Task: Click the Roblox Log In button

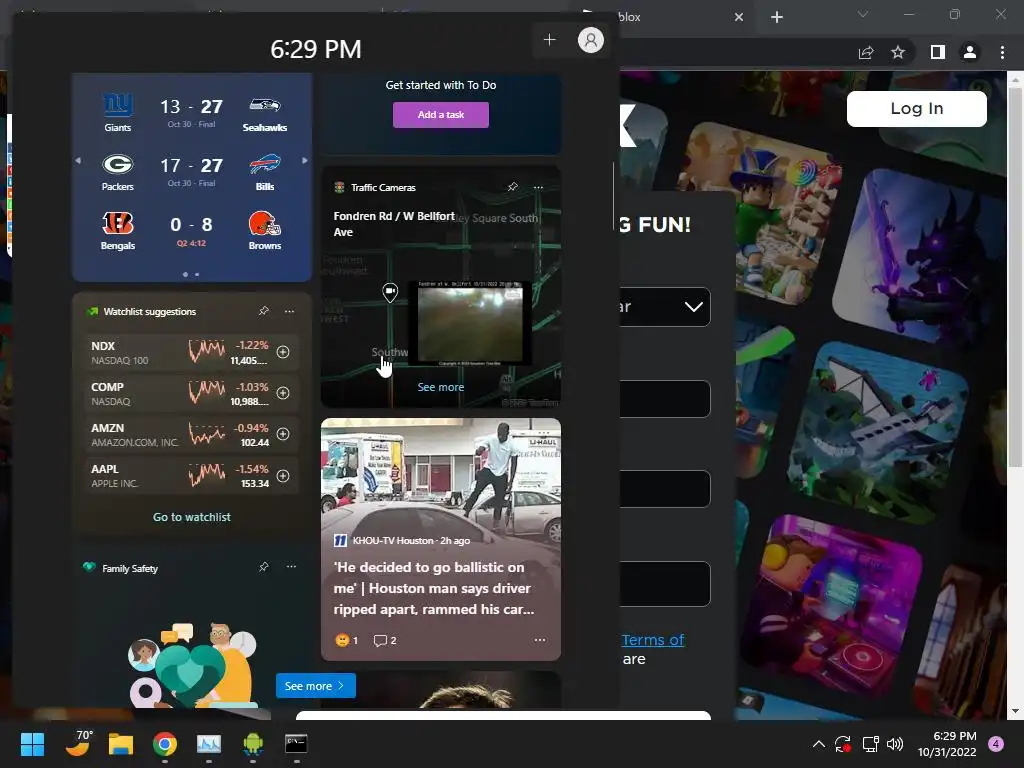Action: coord(916,108)
